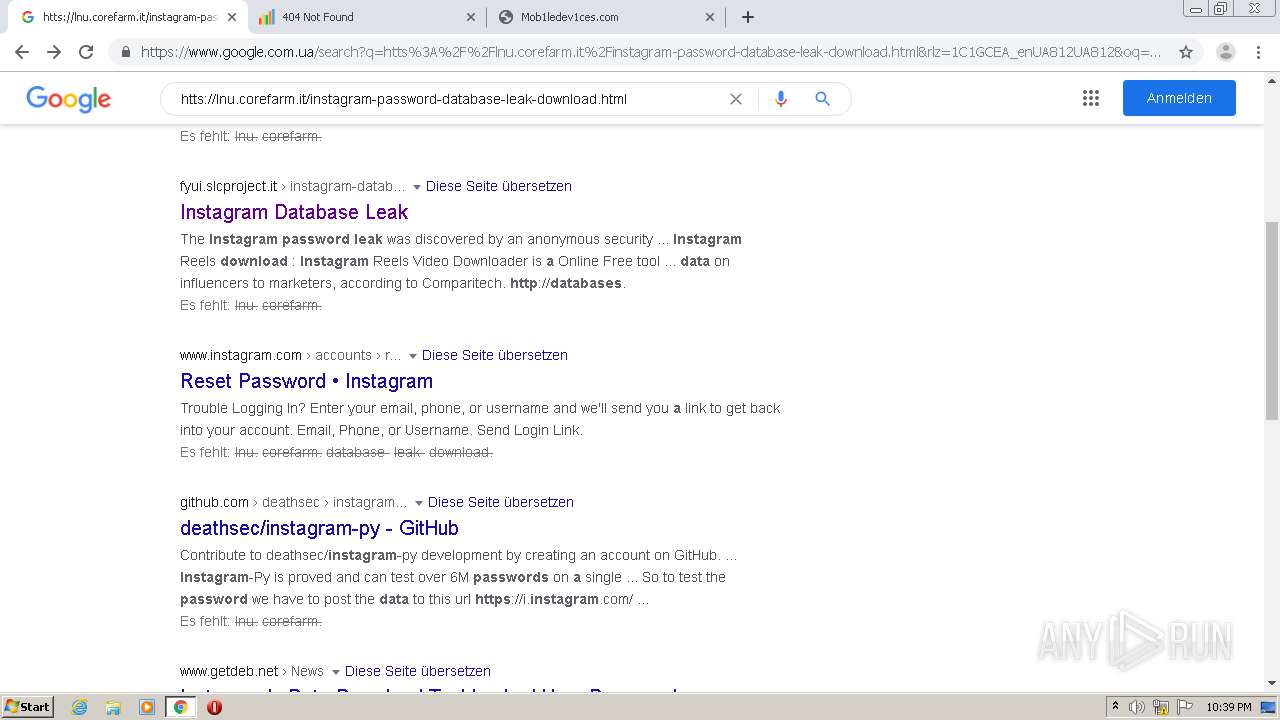Viewport: 1280px width, 720px height.
Task: Switch to the 404 Not Found tab
Action: tap(366, 17)
